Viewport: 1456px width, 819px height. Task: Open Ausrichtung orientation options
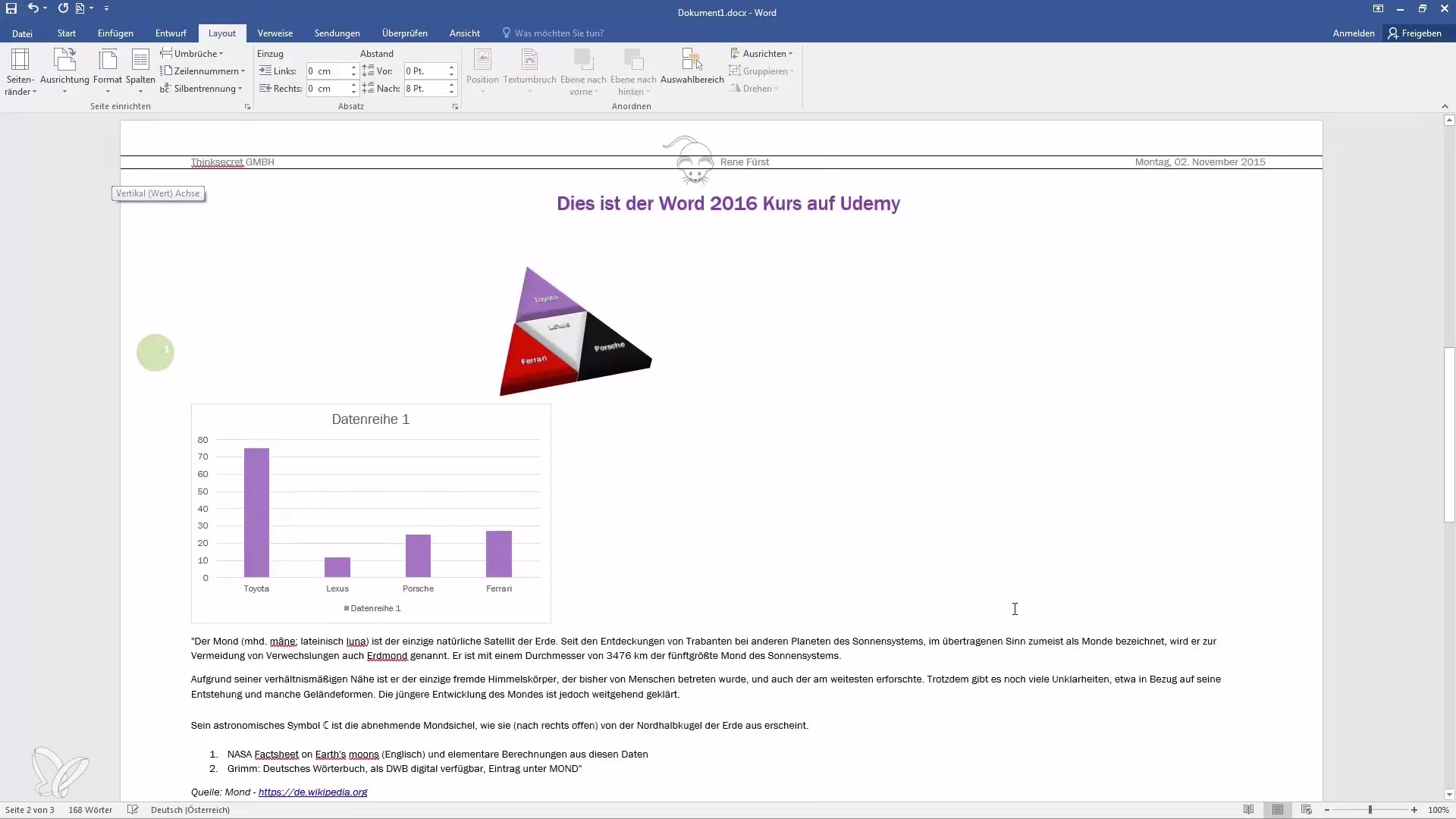tap(64, 72)
